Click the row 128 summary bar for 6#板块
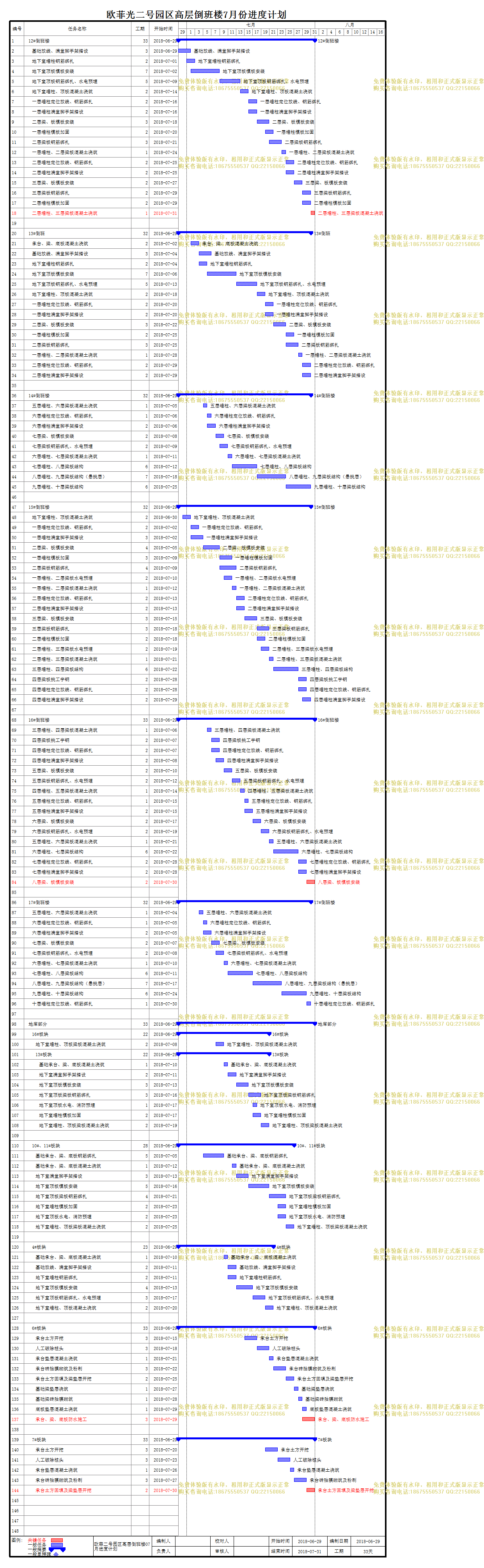This screenshot has height=1568, width=484. click(x=246, y=1328)
